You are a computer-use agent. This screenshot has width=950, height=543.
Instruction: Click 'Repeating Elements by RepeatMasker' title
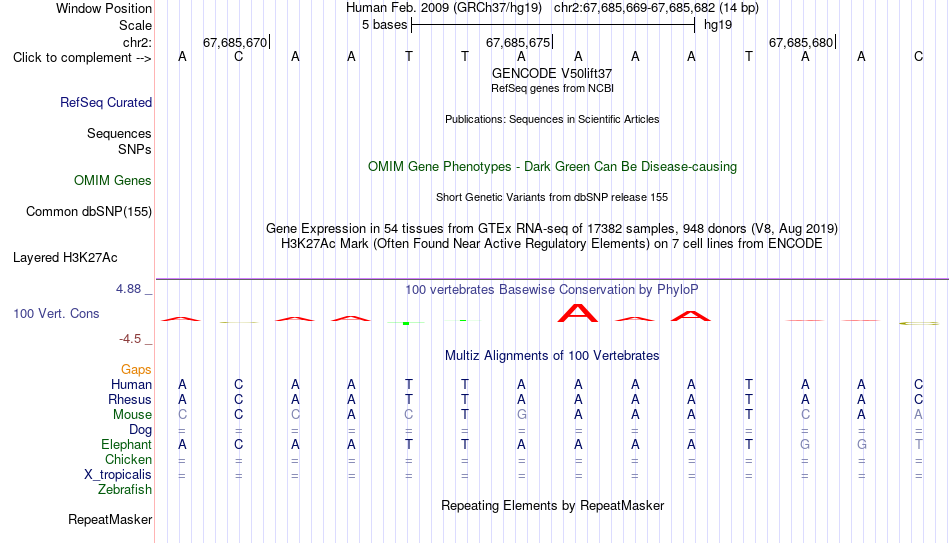tap(552, 505)
